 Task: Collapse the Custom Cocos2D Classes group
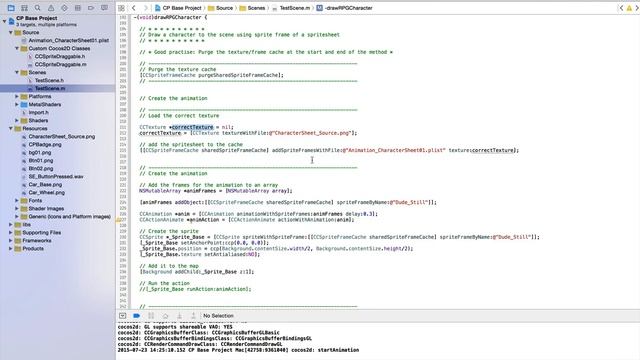[17, 48]
